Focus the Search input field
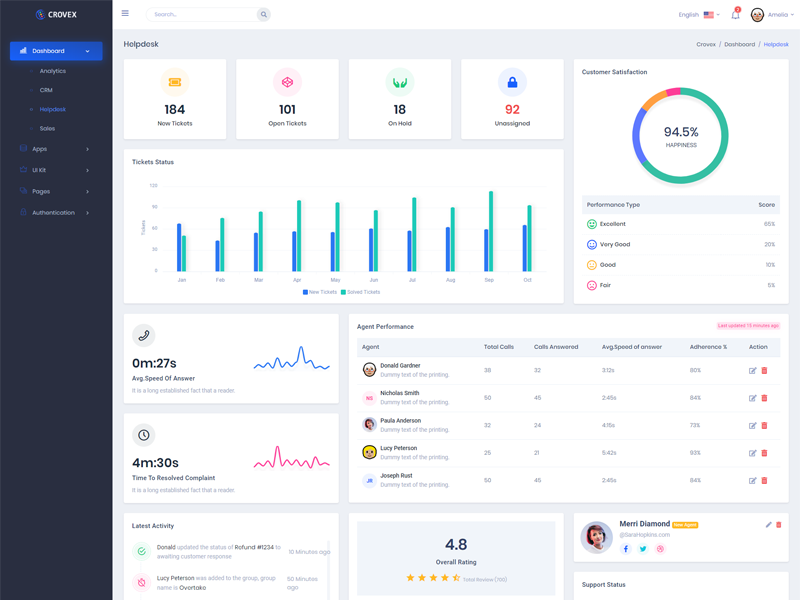The width and height of the screenshot is (800, 600). point(202,14)
